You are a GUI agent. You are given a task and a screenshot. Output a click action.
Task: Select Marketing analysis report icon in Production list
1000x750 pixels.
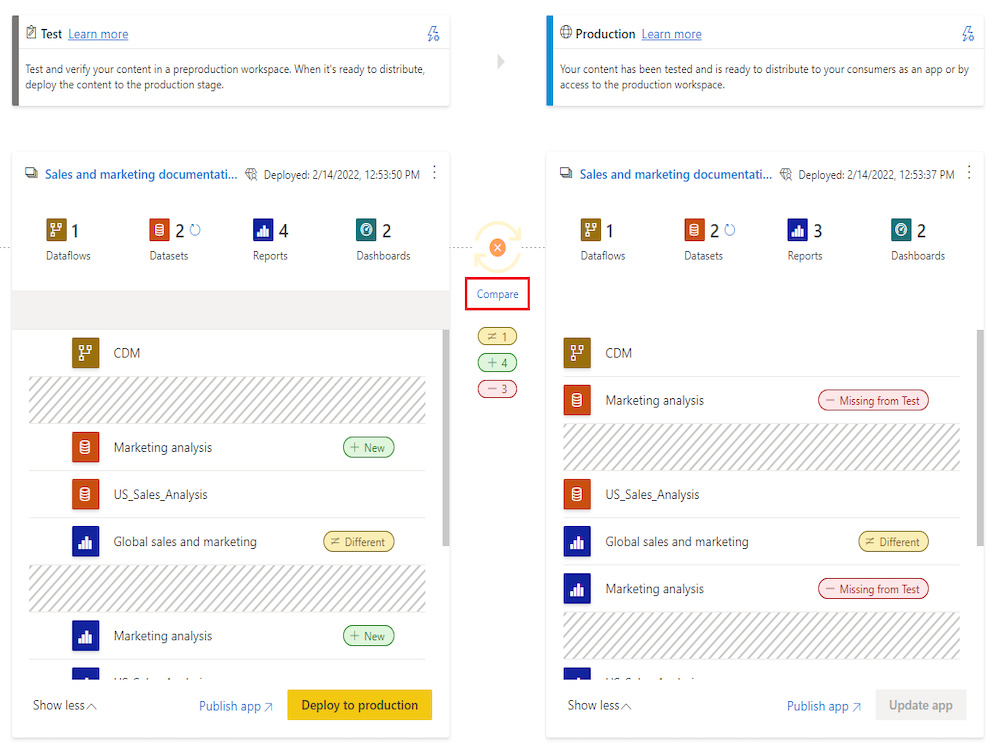[x=577, y=589]
